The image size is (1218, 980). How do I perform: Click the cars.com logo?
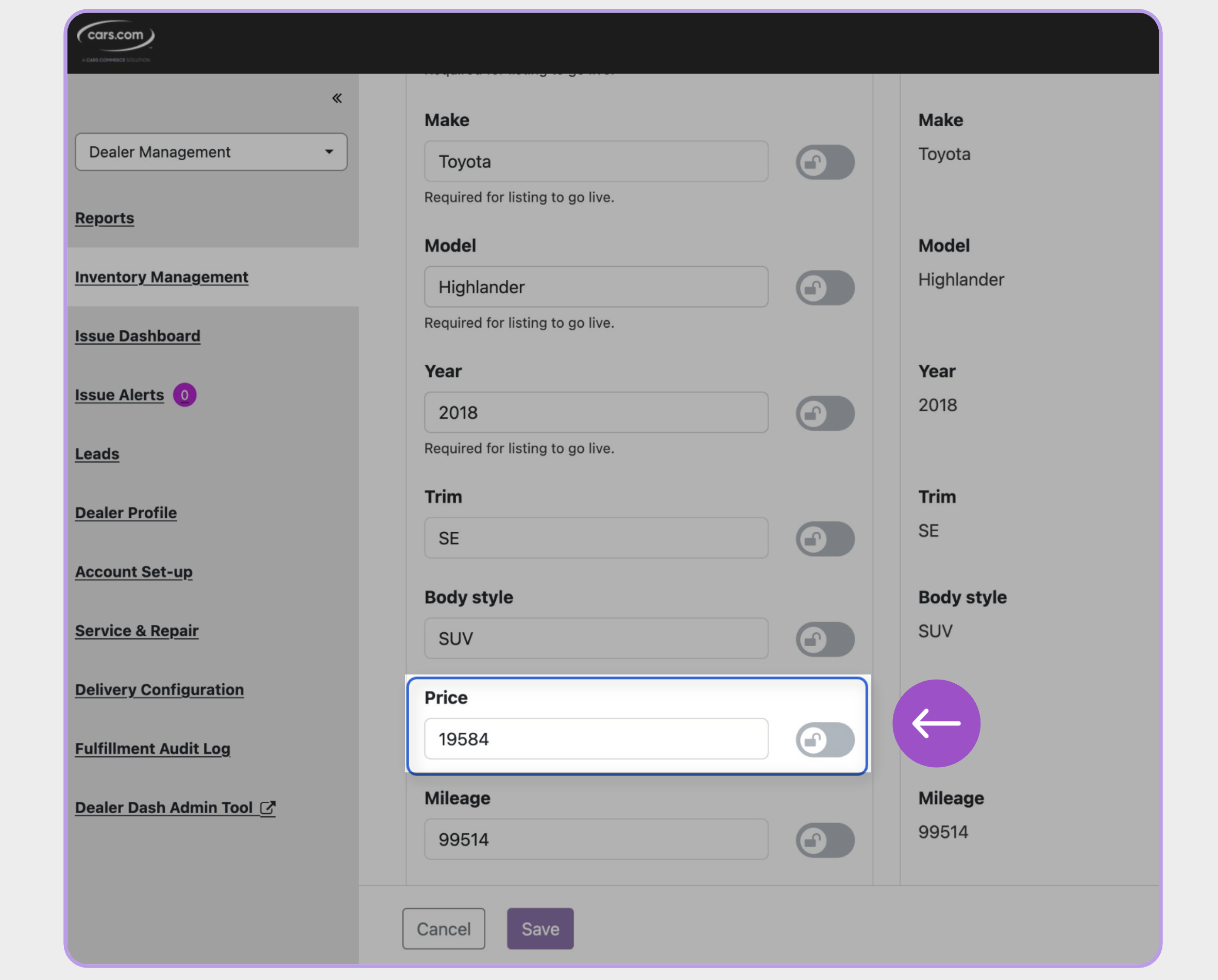(116, 41)
